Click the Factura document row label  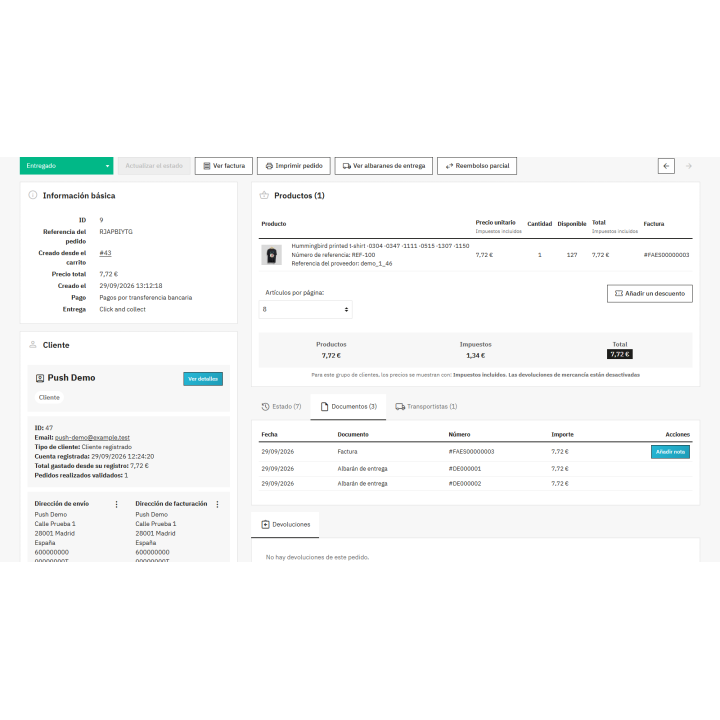click(x=347, y=452)
